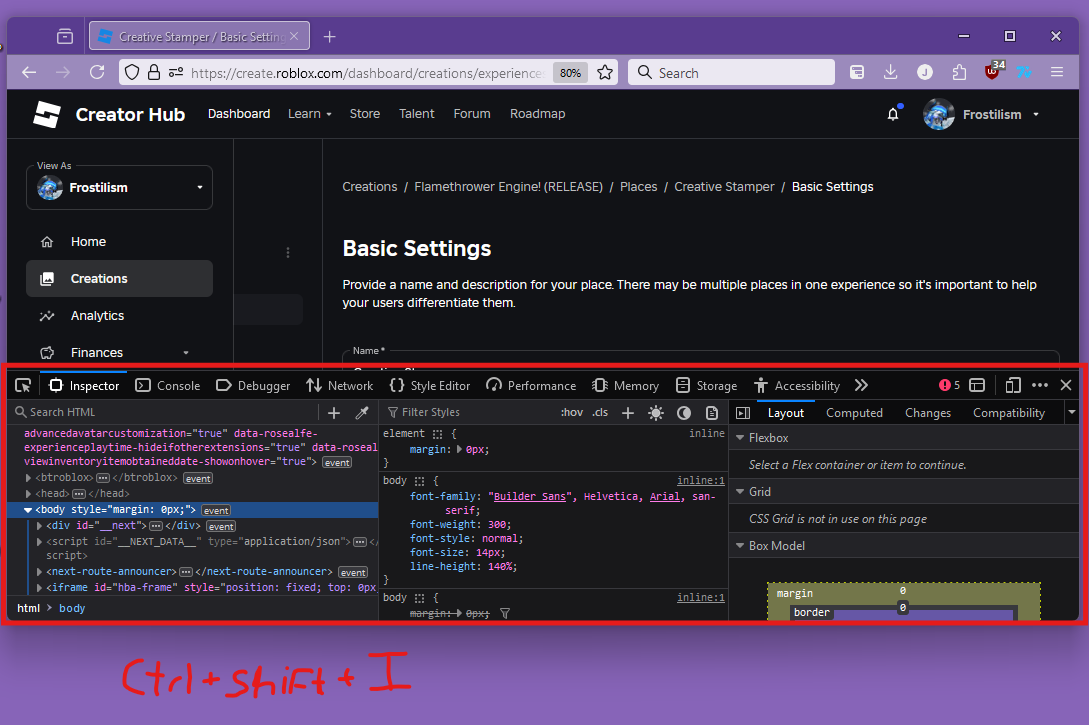
Task: Toggle dark color scheme simulation
Action: coord(684,412)
